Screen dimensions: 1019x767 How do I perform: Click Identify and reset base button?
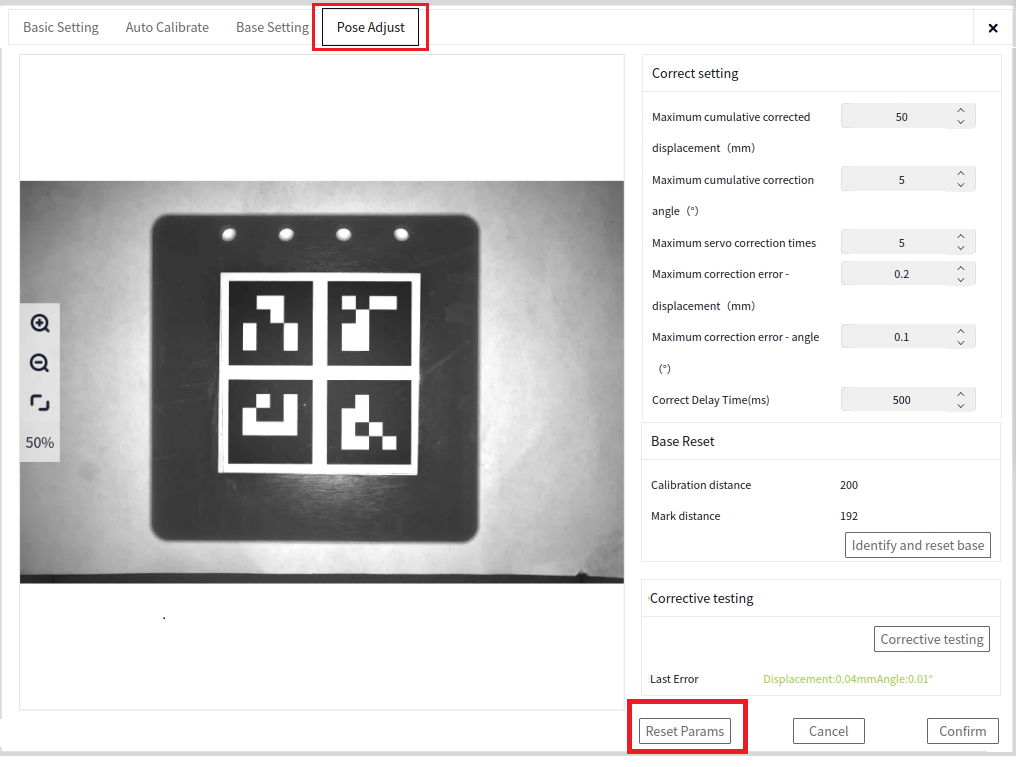click(918, 545)
